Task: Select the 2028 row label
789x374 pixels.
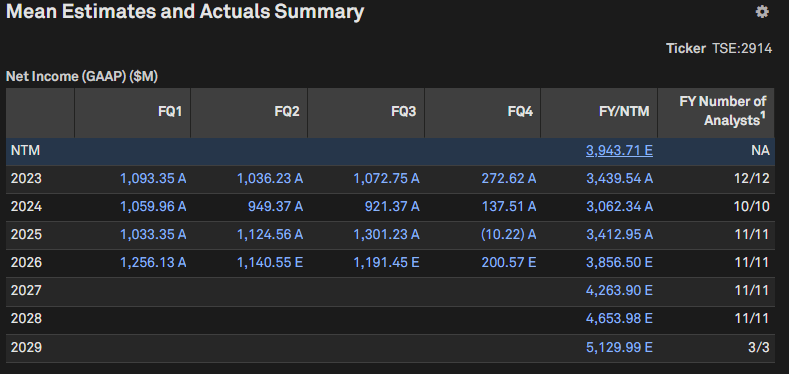Action: point(26,319)
